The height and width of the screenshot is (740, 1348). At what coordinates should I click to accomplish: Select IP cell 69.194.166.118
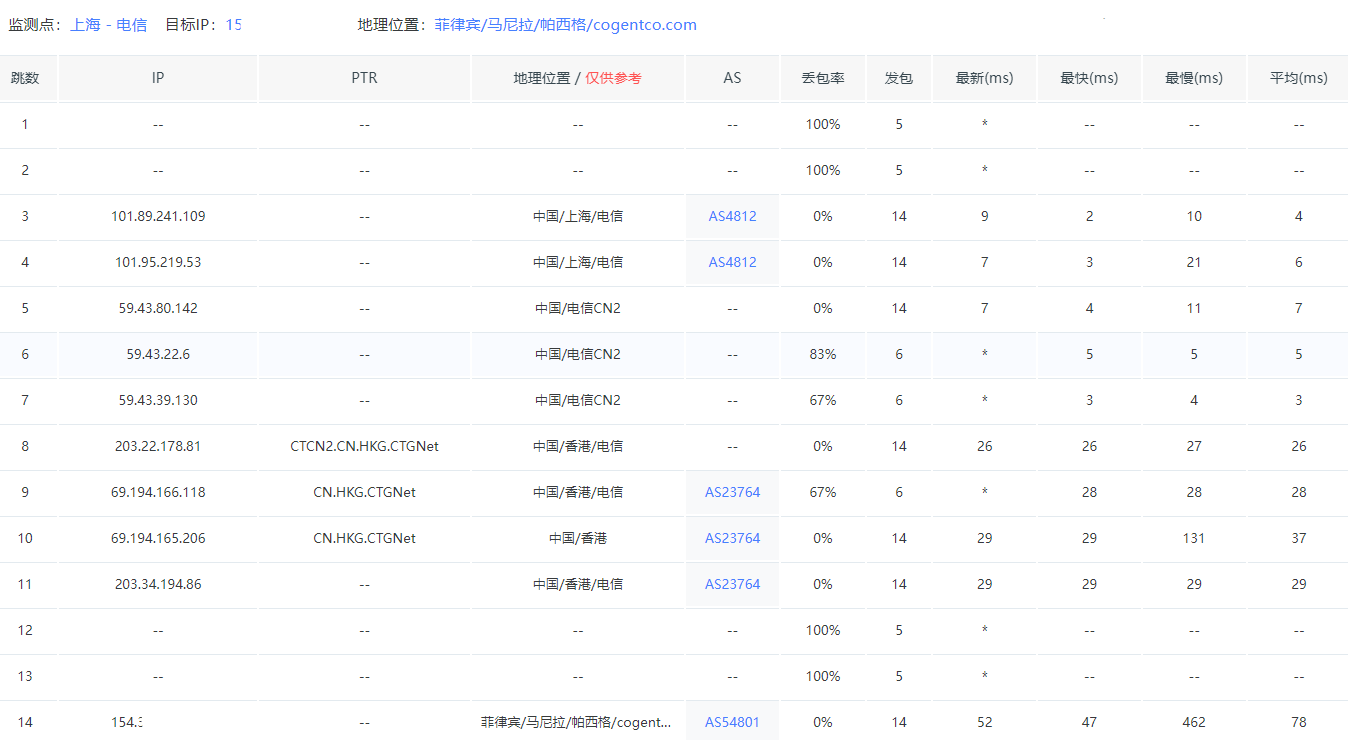[158, 492]
